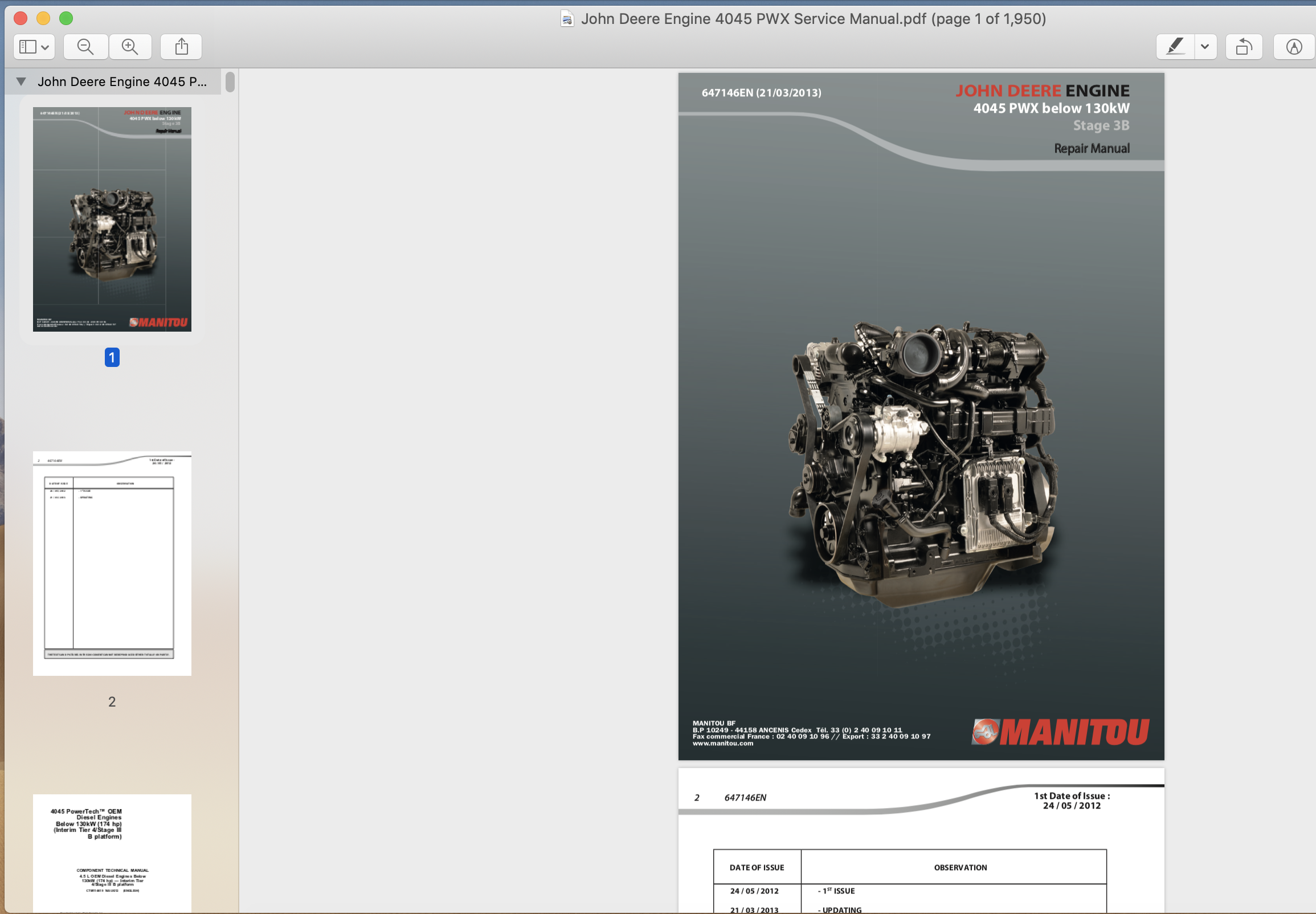This screenshot has width=1316, height=914.
Task: Click the page 2 number label
Action: tap(112, 702)
